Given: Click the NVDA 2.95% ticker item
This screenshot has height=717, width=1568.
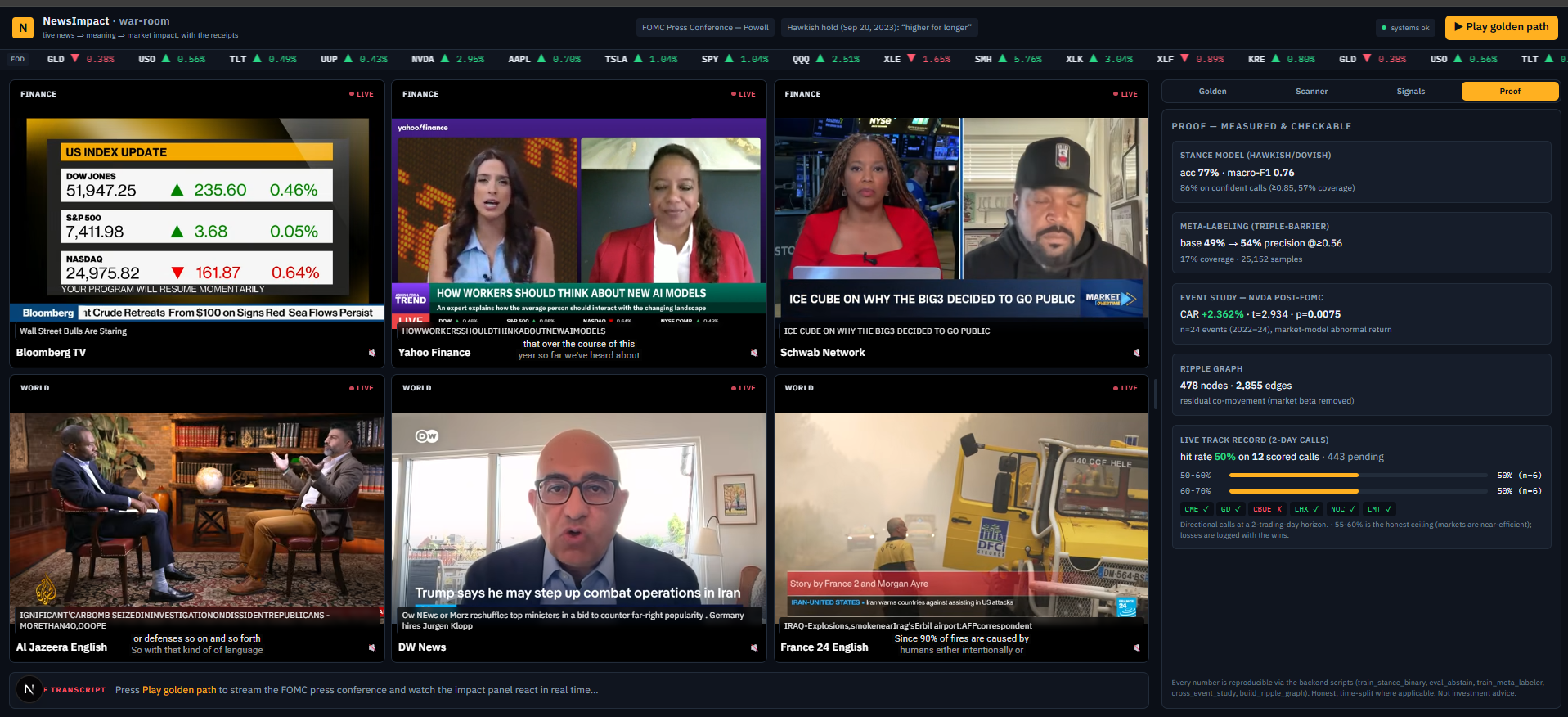Looking at the screenshot, I should [447, 59].
